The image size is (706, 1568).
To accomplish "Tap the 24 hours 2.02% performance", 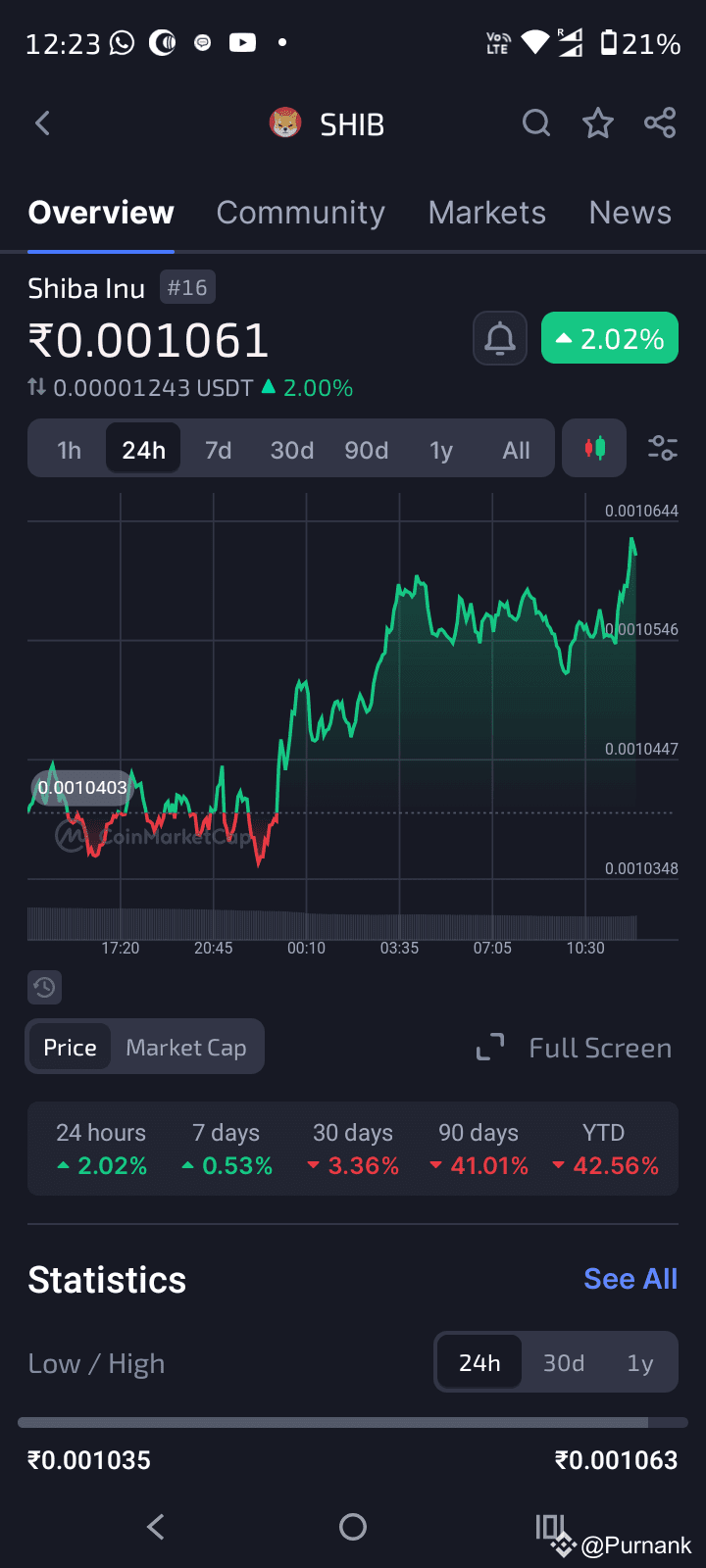I will [101, 1149].
